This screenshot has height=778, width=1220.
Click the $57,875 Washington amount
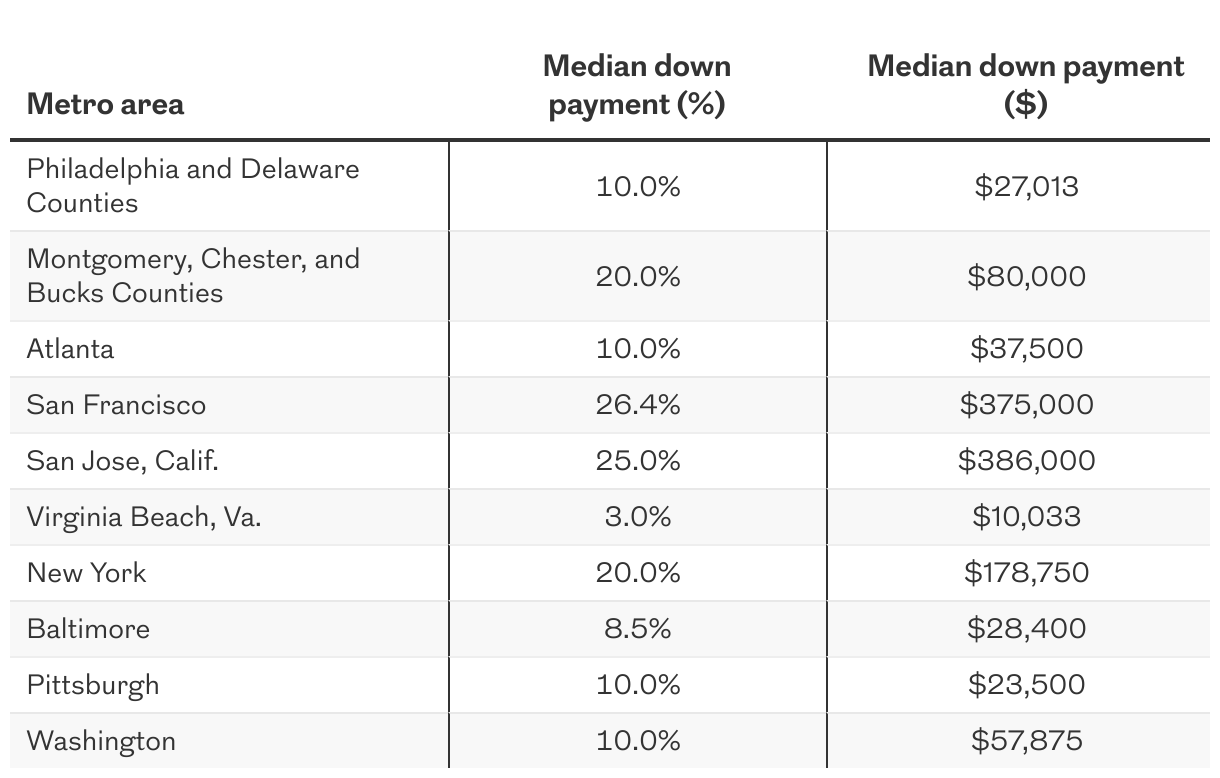[x=1026, y=741]
